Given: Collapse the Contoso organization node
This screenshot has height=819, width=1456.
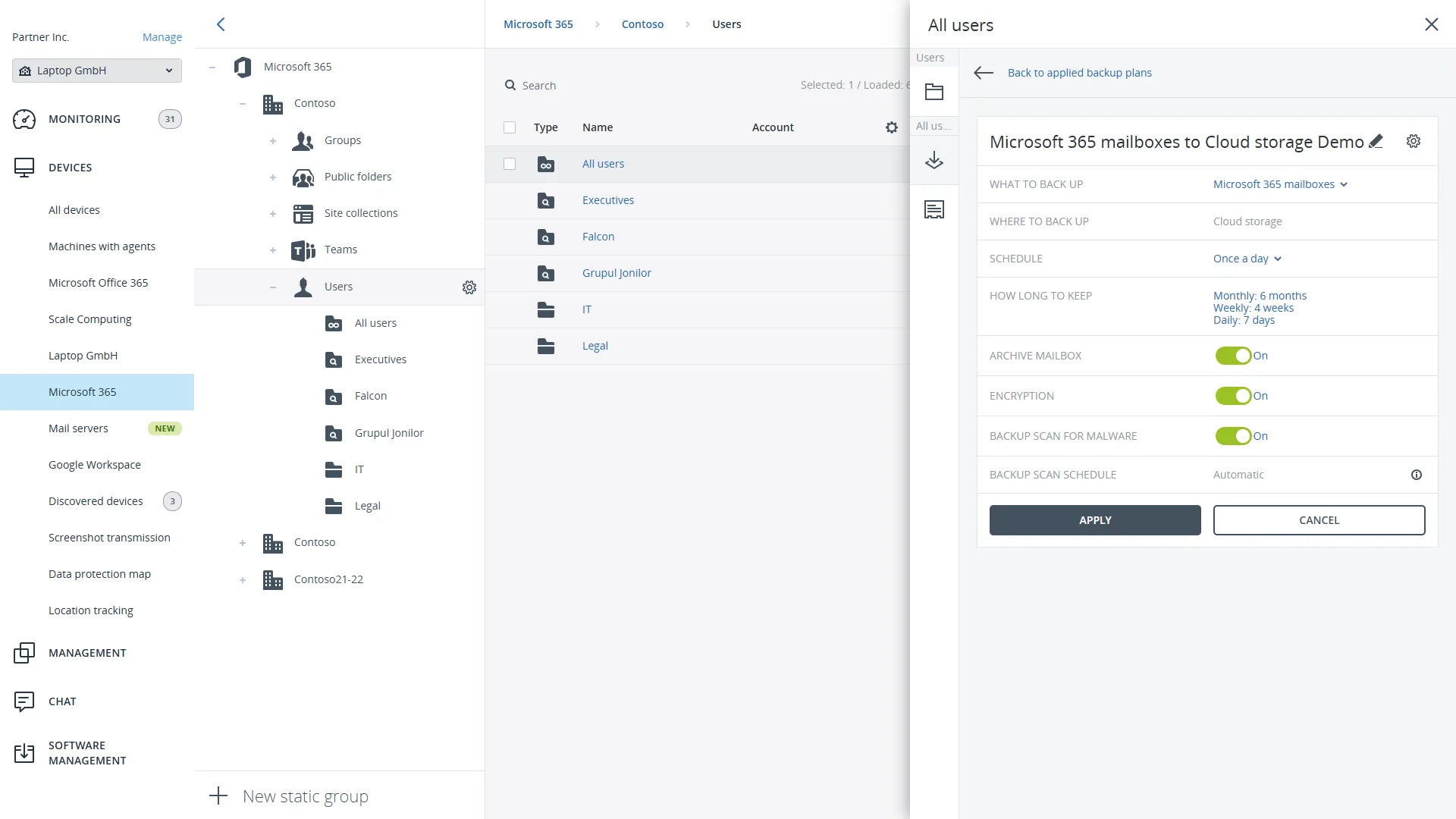Looking at the screenshot, I should coord(243,104).
